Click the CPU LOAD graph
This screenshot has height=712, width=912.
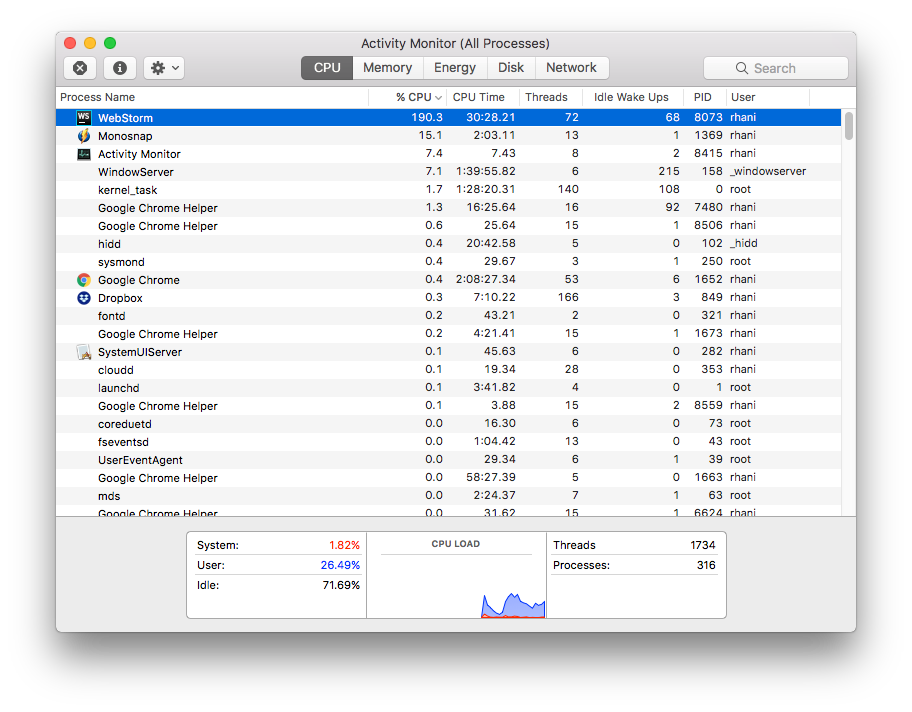point(456,585)
